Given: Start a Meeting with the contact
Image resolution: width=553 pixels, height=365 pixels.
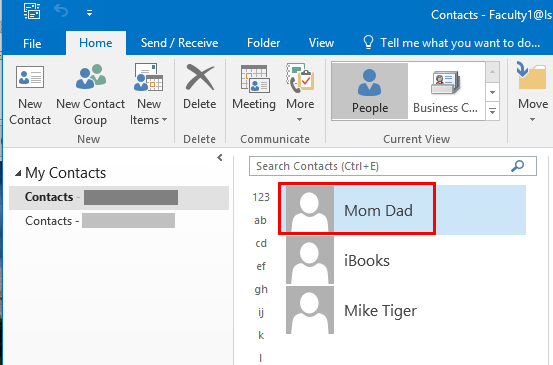Looking at the screenshot, I should coord(254,87).
